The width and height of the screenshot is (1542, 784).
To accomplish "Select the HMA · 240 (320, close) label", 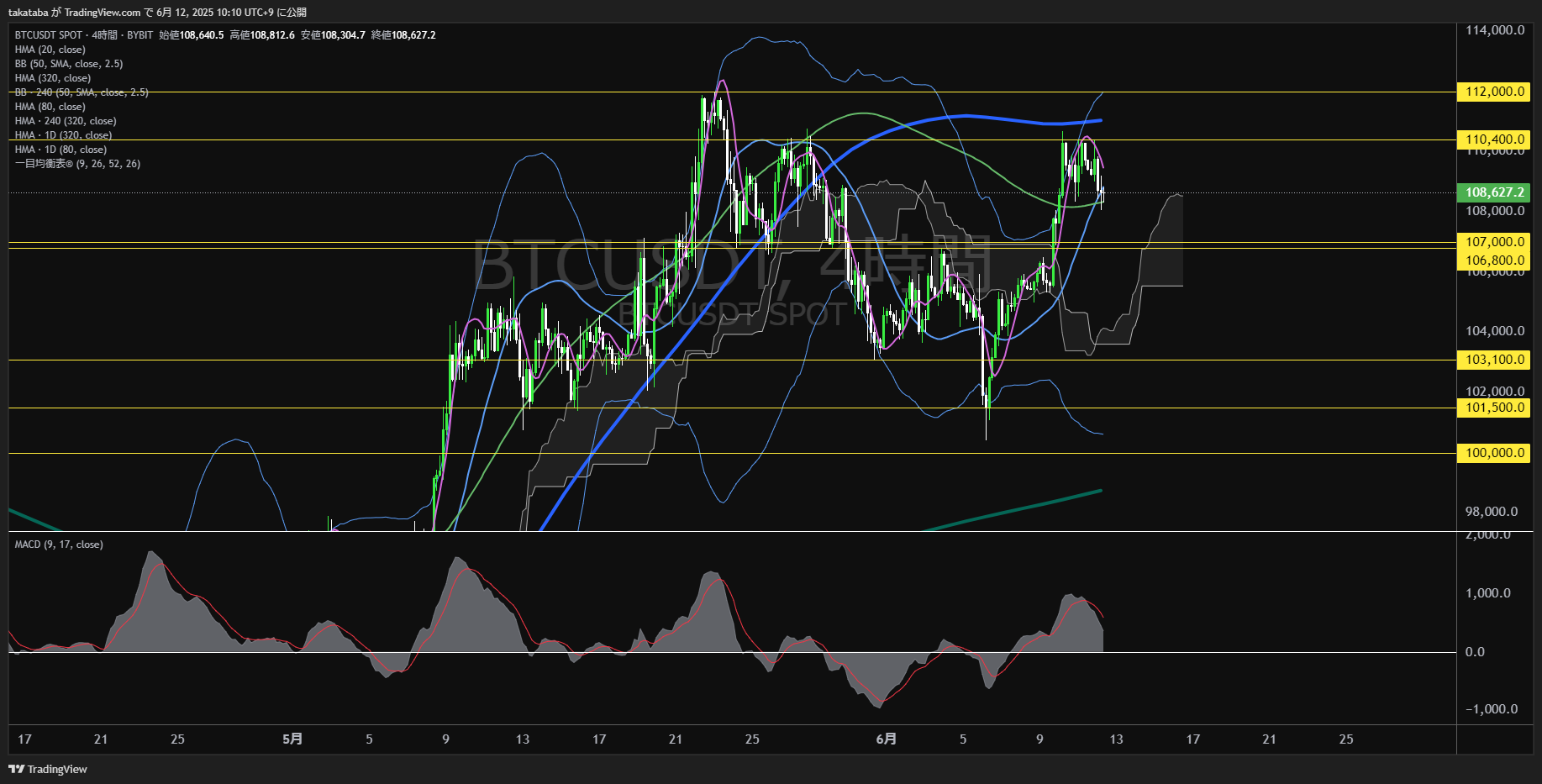I will click(x=66, y=121).
